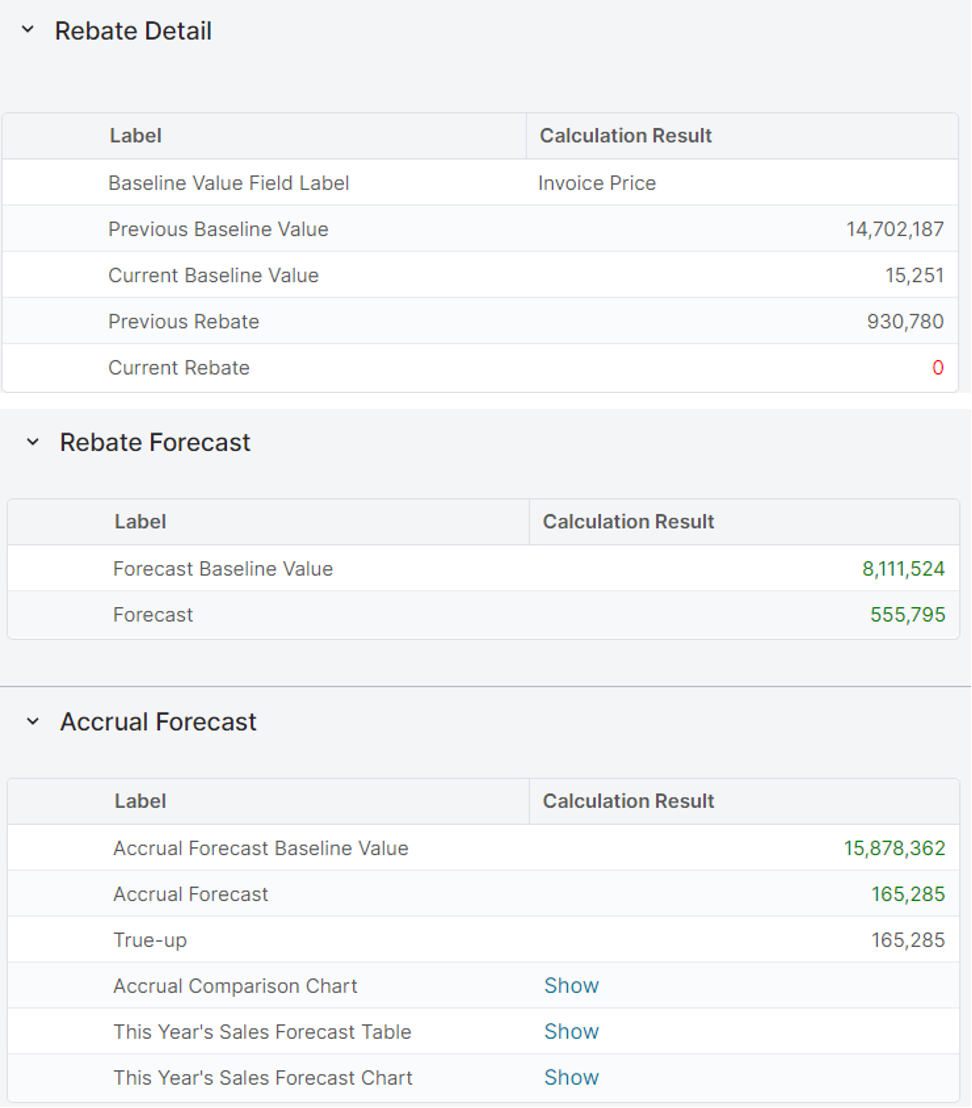The width and height of the screenshot is (972, 1108).
Task: Collapse the Rebate Forecast section chevron
Action: (33, 442)
